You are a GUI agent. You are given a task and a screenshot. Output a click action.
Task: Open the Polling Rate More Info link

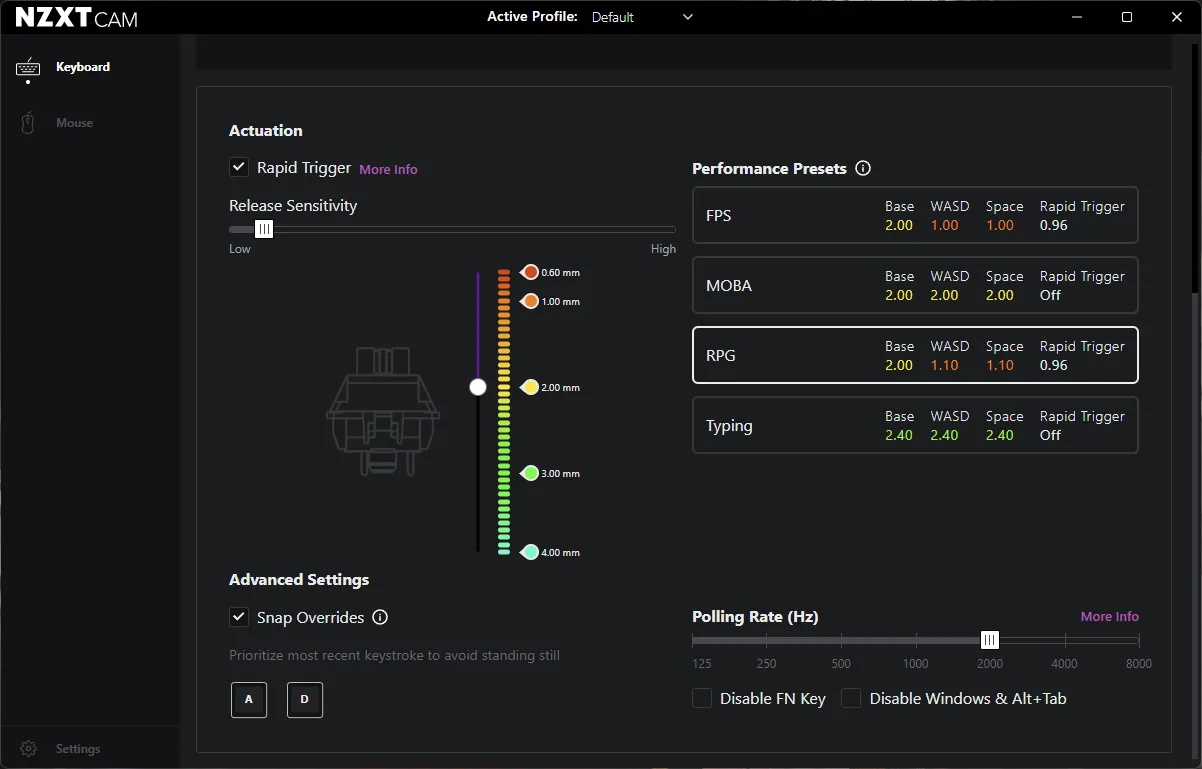[1110, 617]
